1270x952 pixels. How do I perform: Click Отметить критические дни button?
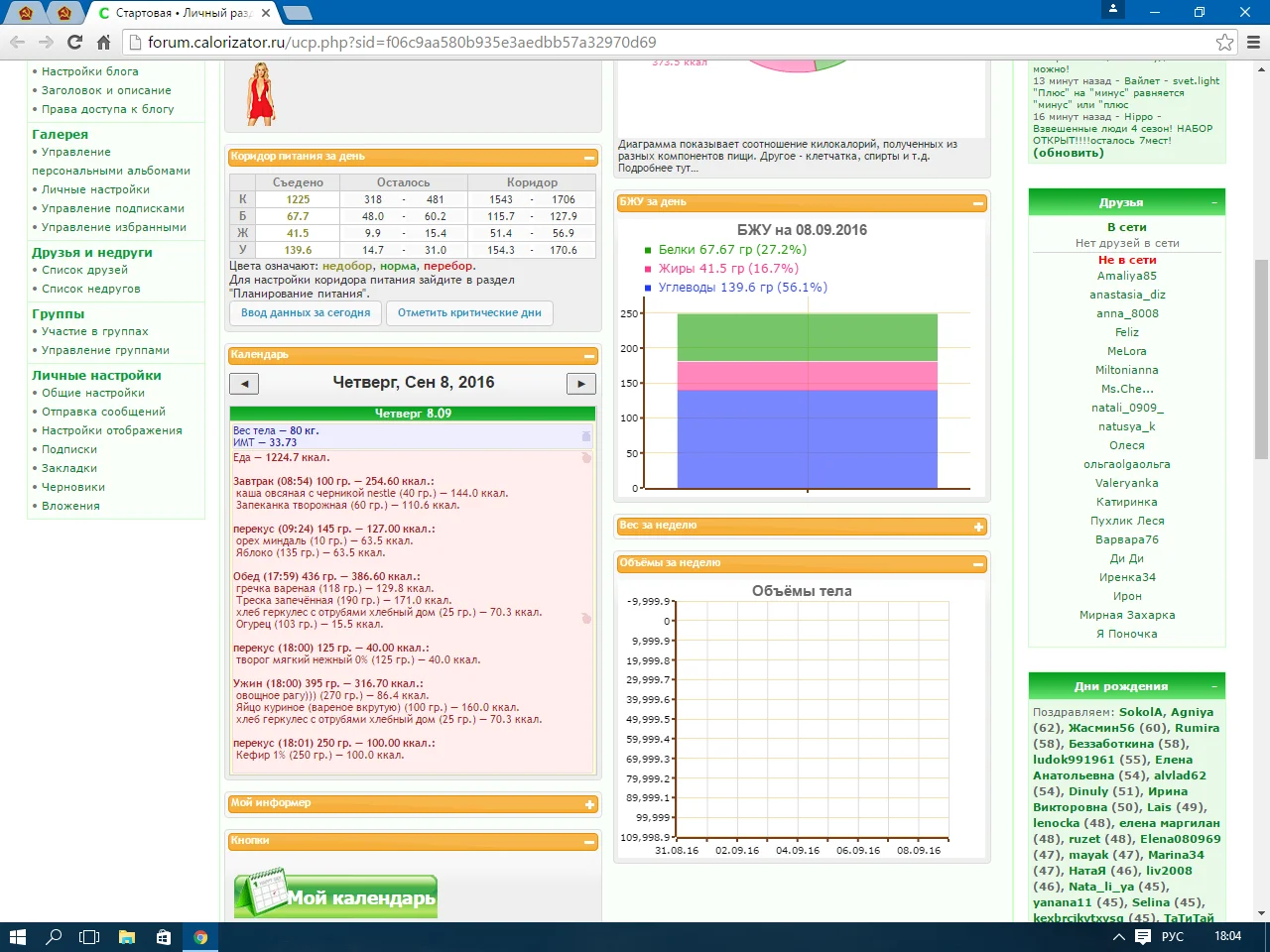[469, 312]
